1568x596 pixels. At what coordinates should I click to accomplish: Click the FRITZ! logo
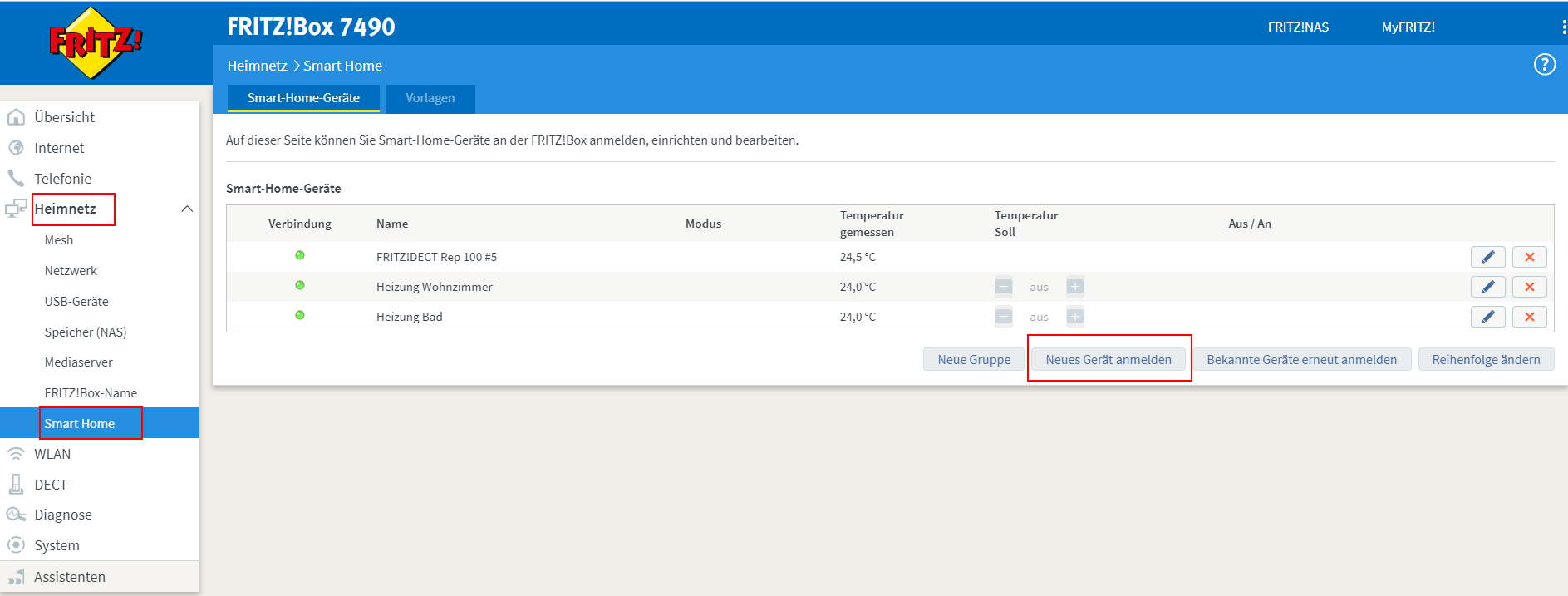(x=96, y=42)
